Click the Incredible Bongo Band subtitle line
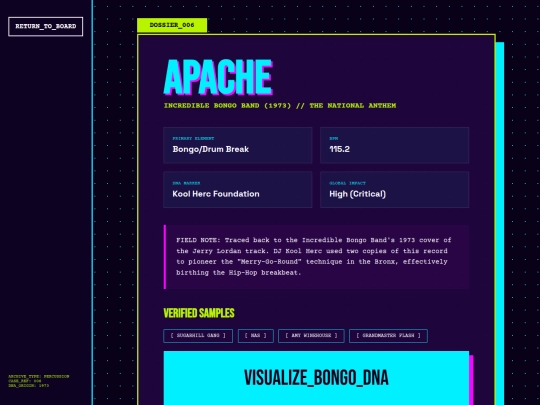Screen dimensions: 540x405 point(280,106)
